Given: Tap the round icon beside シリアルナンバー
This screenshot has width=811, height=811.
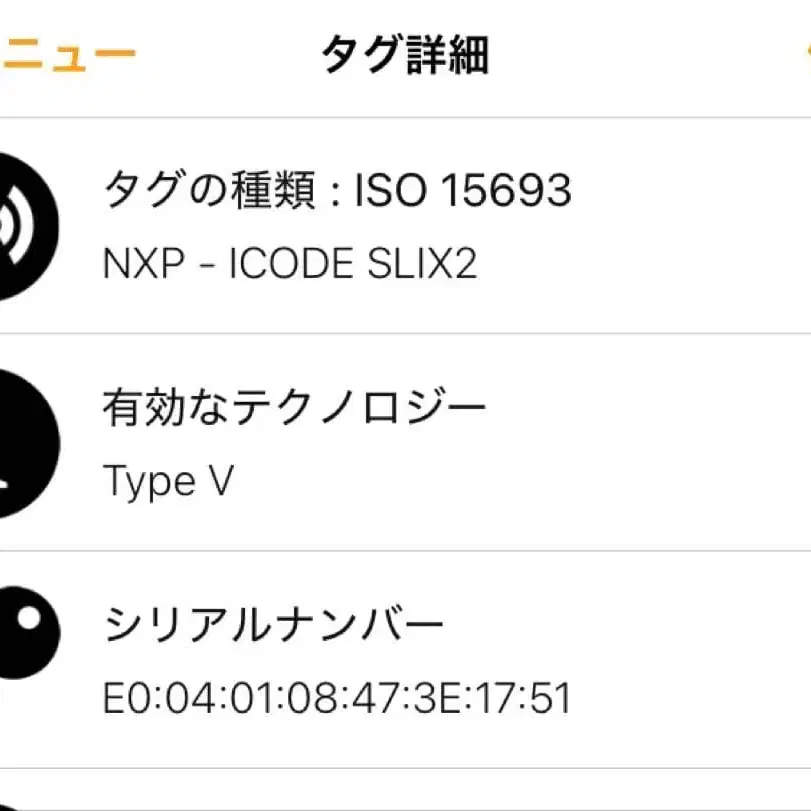Looking at the screenshot, I should (24, 631).
